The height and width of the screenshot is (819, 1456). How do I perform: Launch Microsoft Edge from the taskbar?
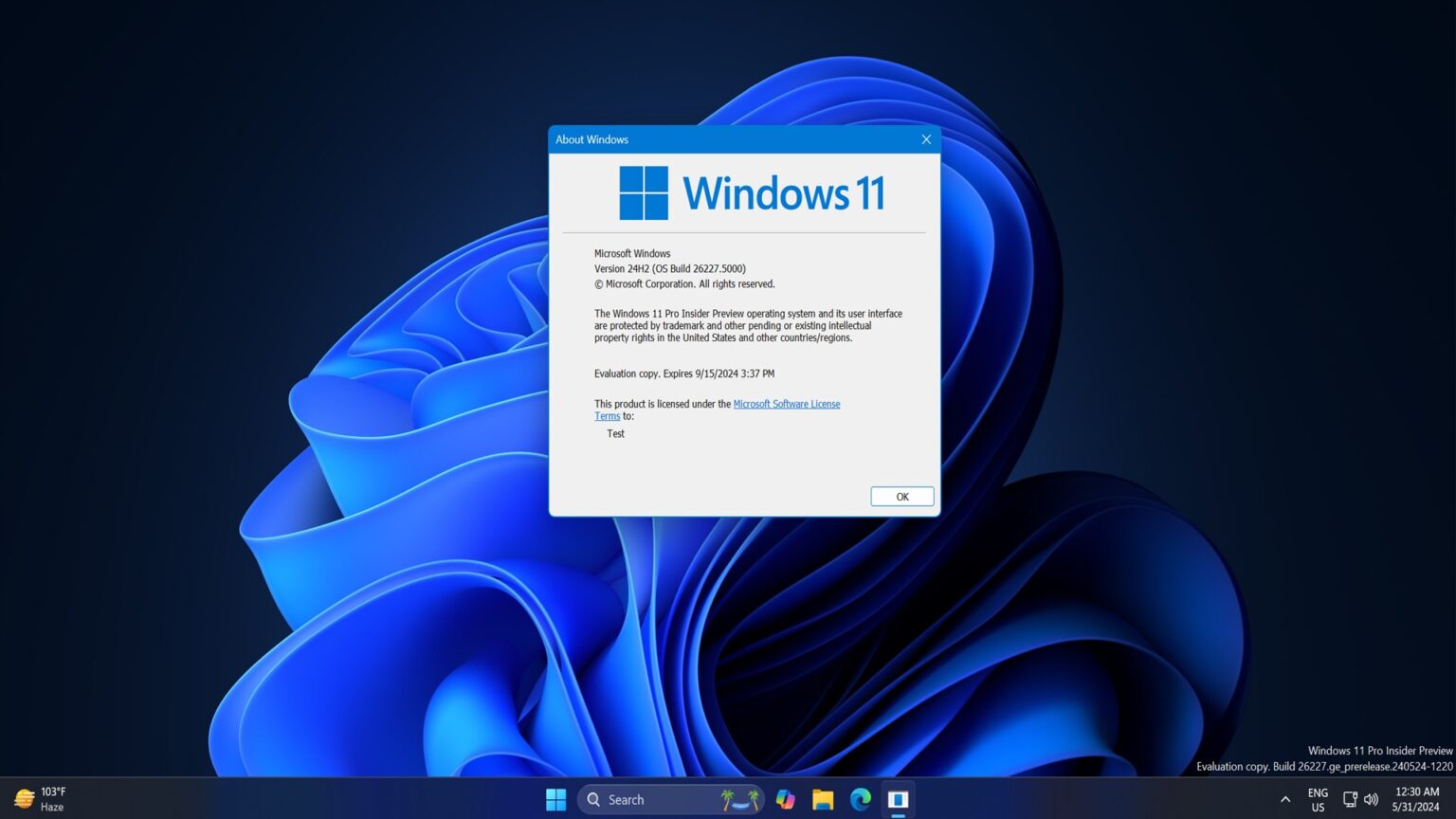point(860,799)
